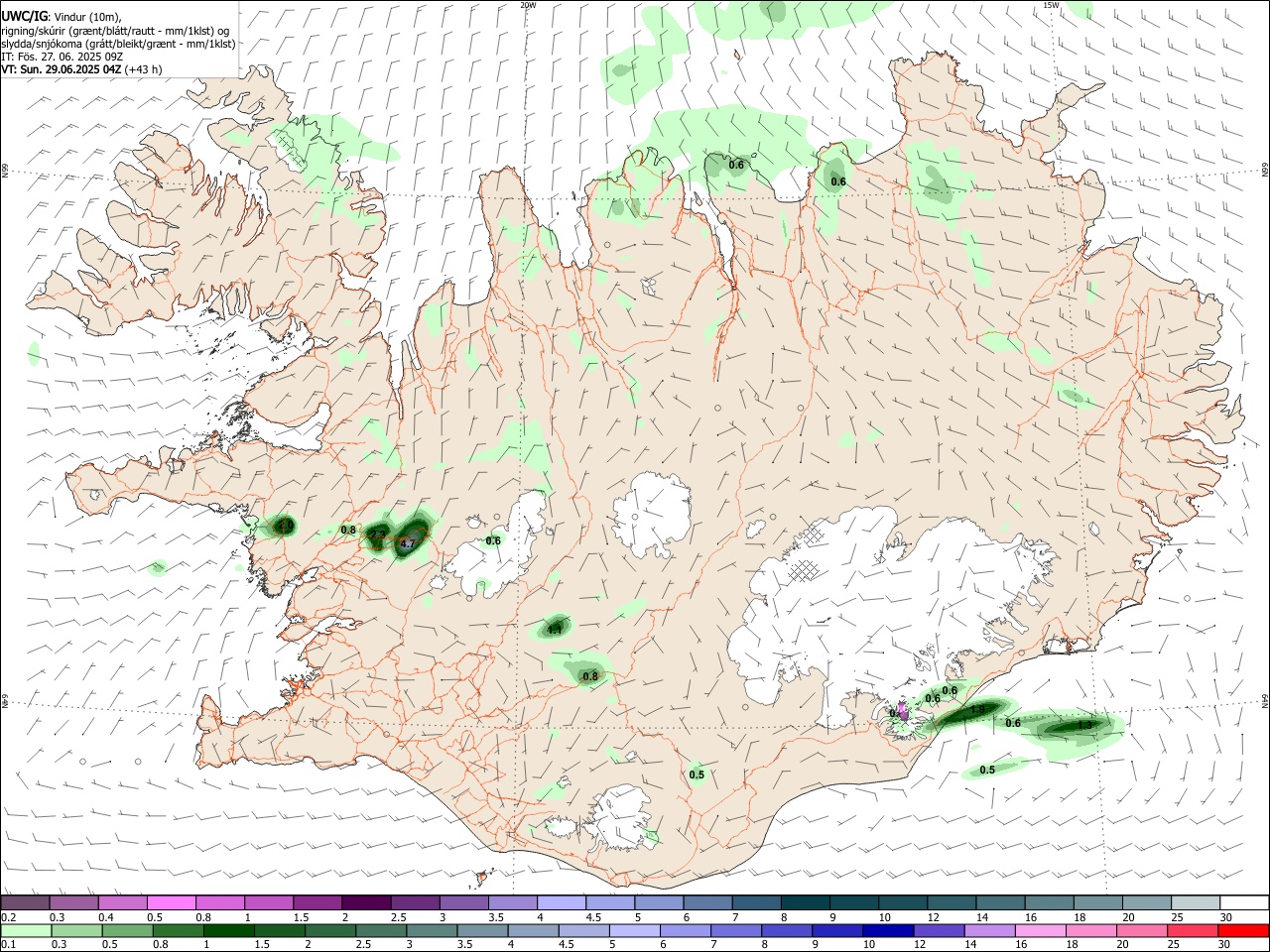Pick the upper snow legend swatch labeled 20
The image size is (1270, 952).
[1145, 903]
